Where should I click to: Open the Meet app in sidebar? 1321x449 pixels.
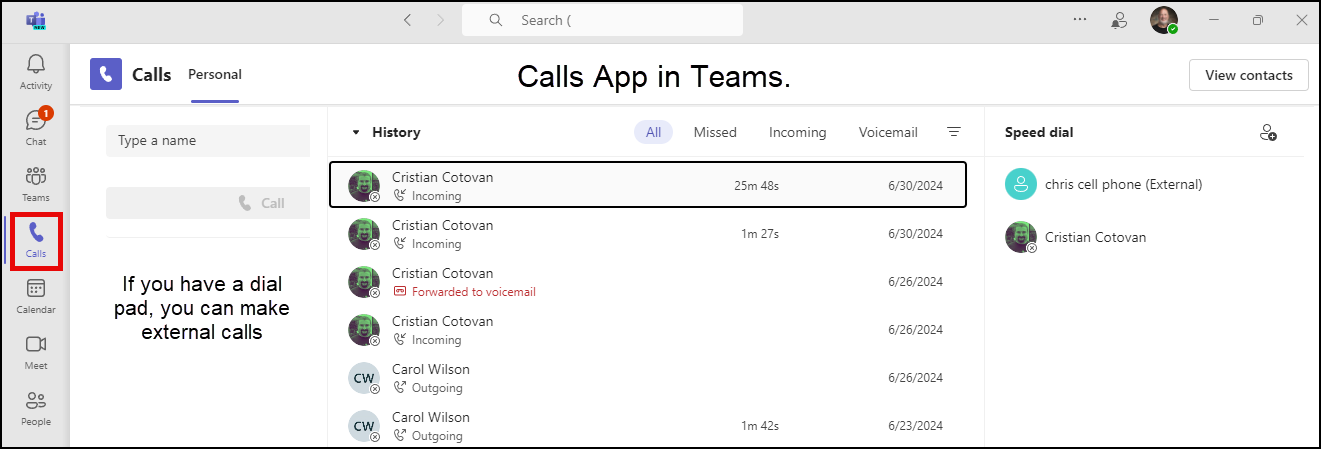click(x=36, y=352)
